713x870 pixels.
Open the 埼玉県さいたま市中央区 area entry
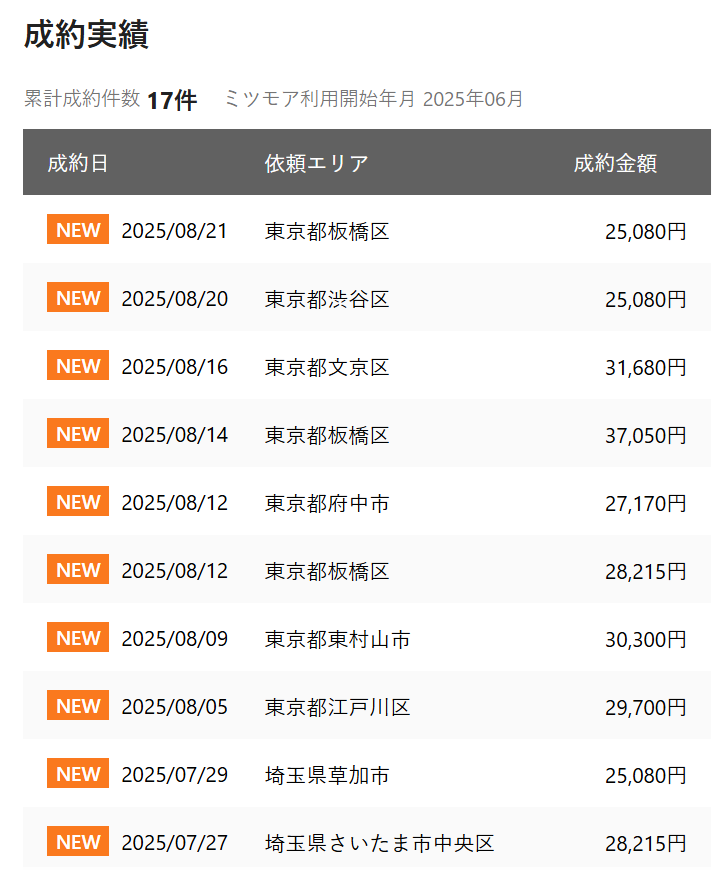tap(379, 843)
